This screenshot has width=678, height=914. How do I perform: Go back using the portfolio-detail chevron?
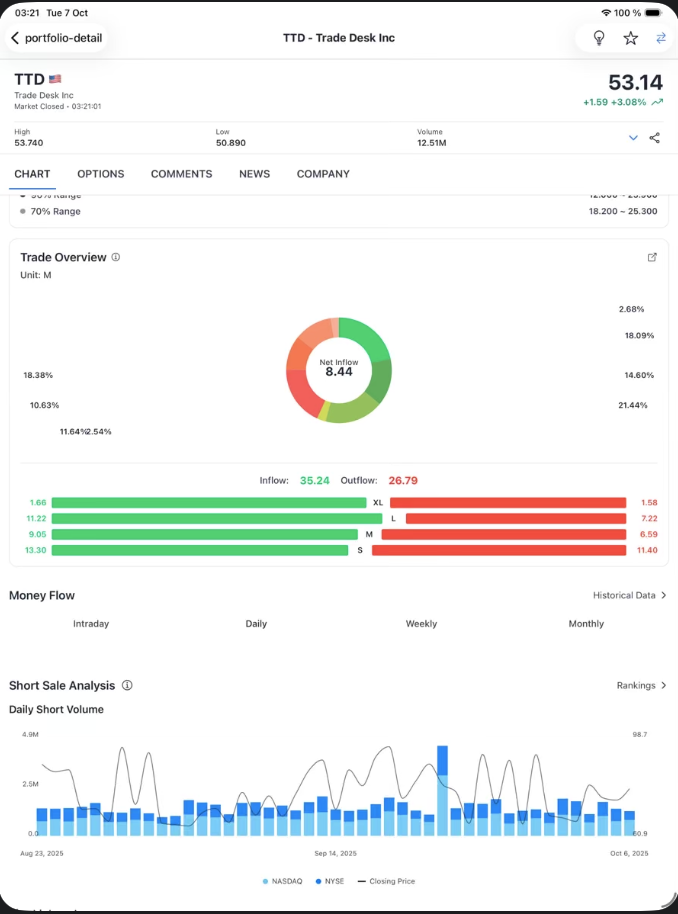tap(15, 38)
